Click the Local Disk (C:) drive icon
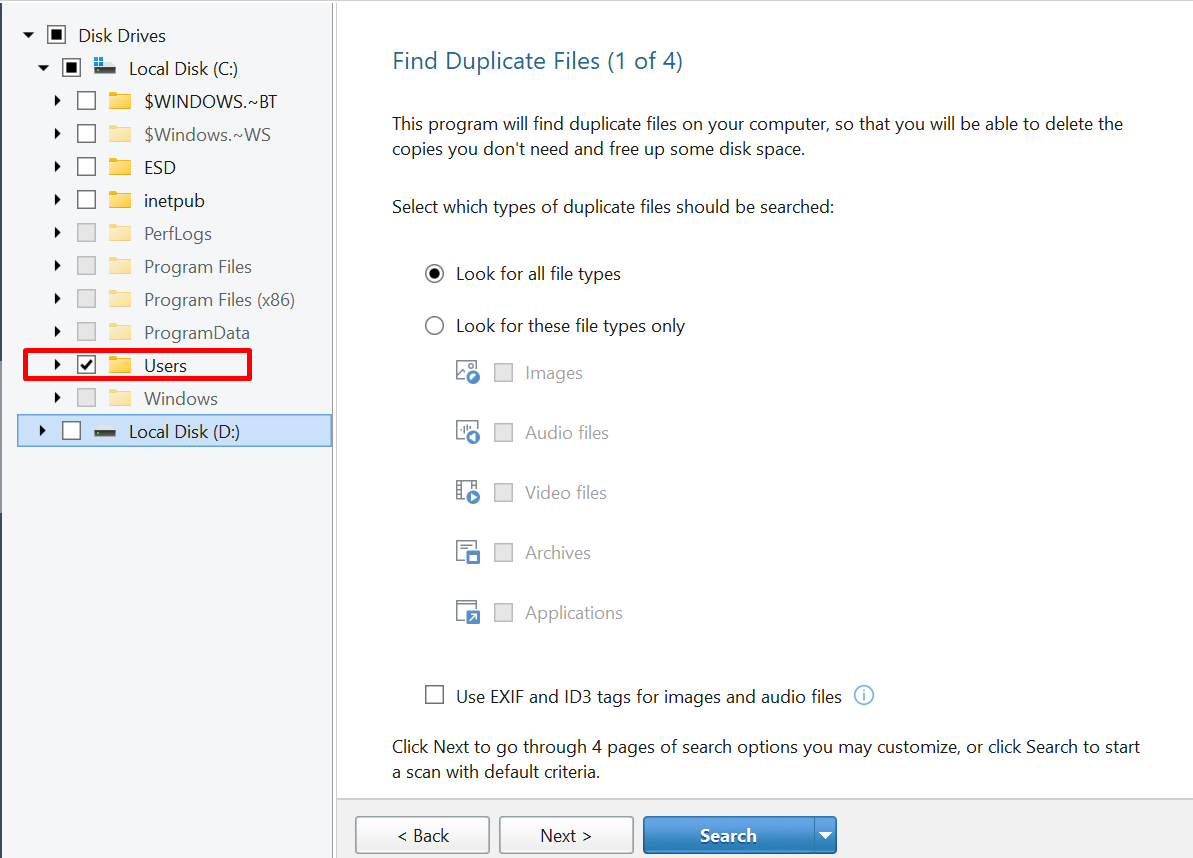The image size is (1193, 858). [105, 68]
